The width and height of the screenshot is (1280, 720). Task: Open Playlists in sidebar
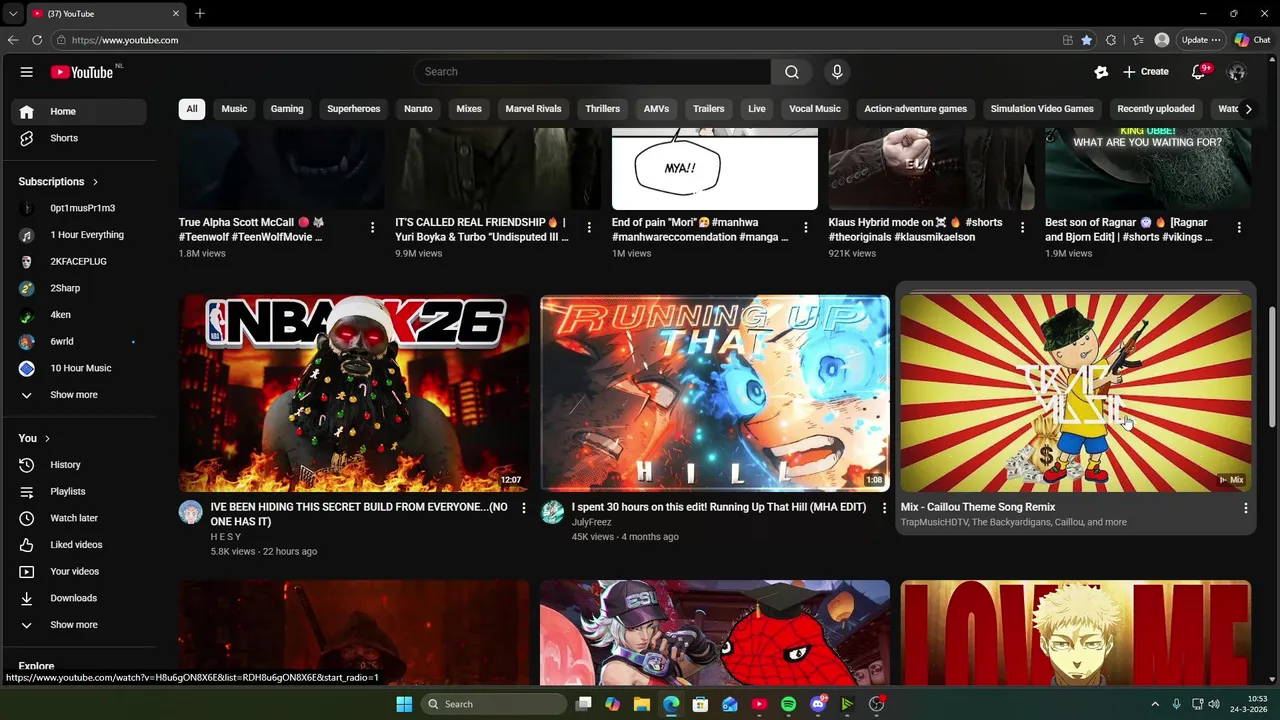[79, 492]
